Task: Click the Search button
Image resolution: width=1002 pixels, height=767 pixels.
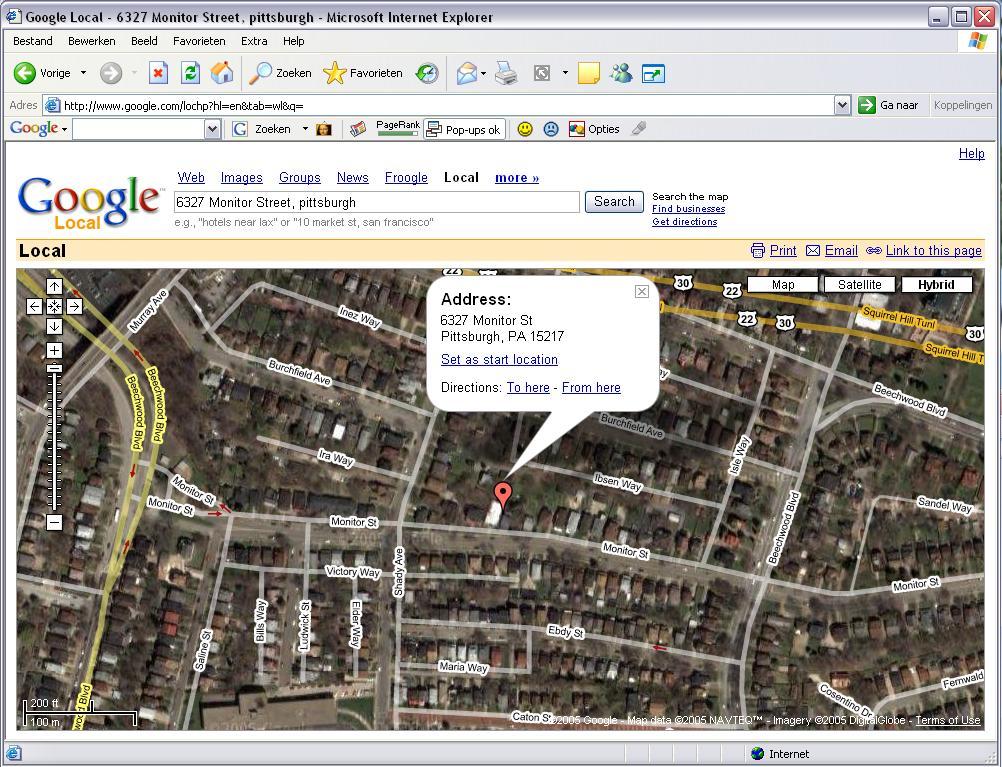Action: [614, 202]
